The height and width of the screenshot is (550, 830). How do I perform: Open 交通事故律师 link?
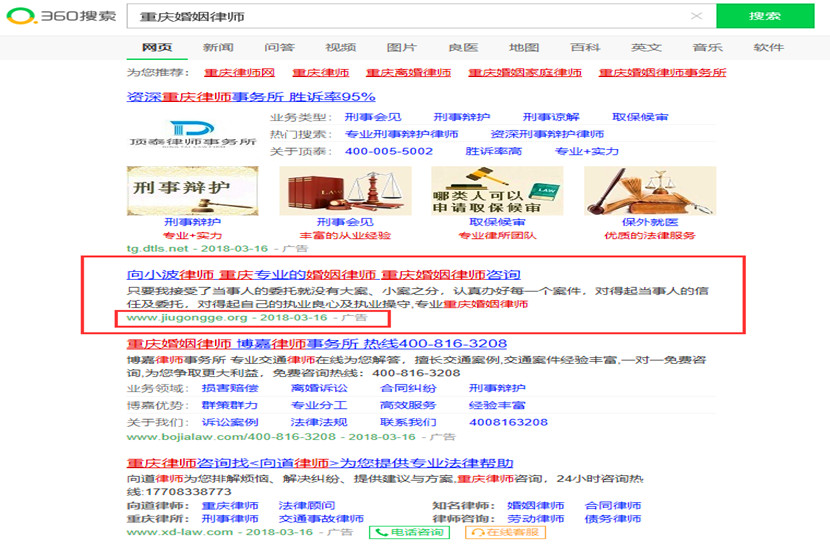pyautogui.click(x=321, y=518)
